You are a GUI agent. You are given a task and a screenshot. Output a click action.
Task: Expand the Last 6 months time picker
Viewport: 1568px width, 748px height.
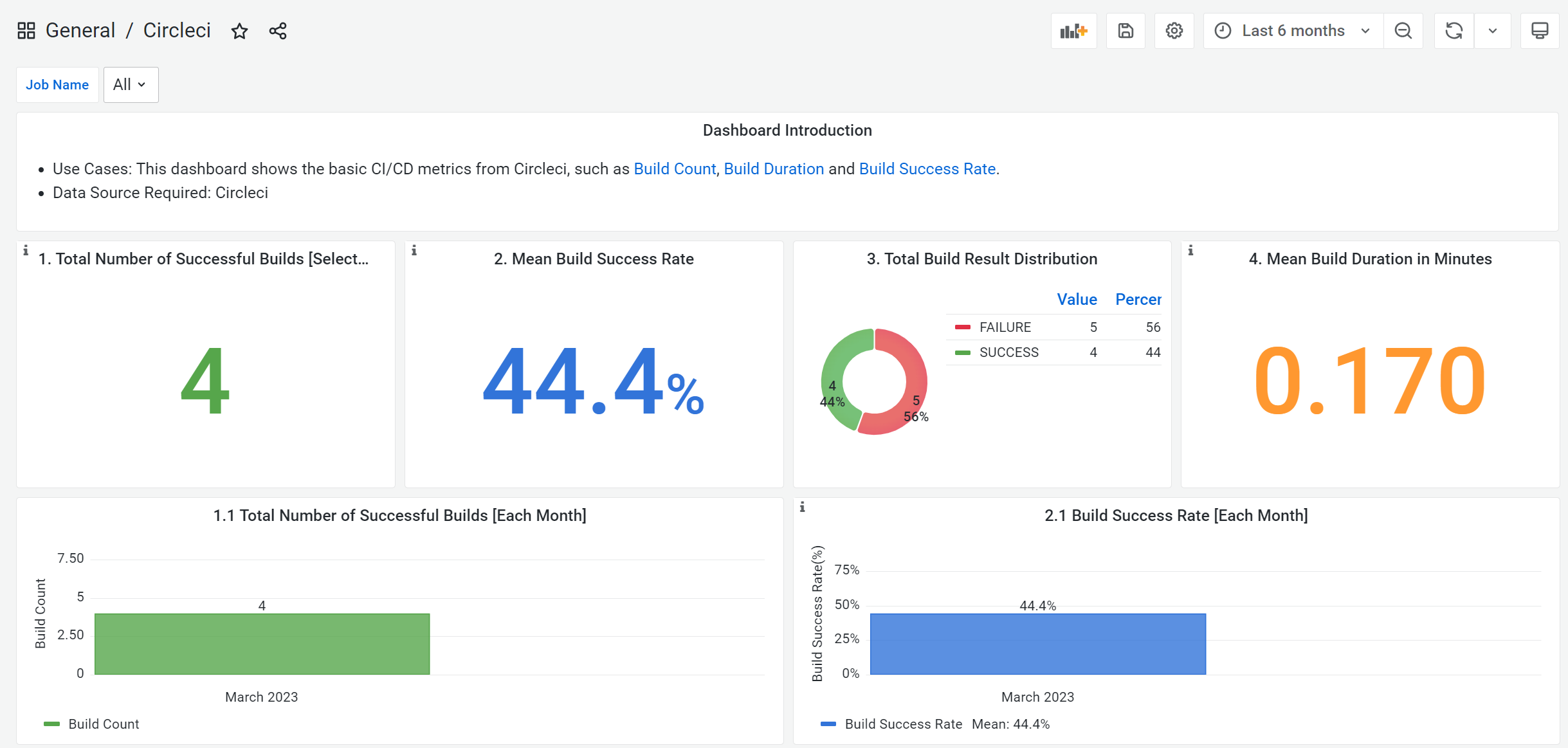pos(1293,31)
